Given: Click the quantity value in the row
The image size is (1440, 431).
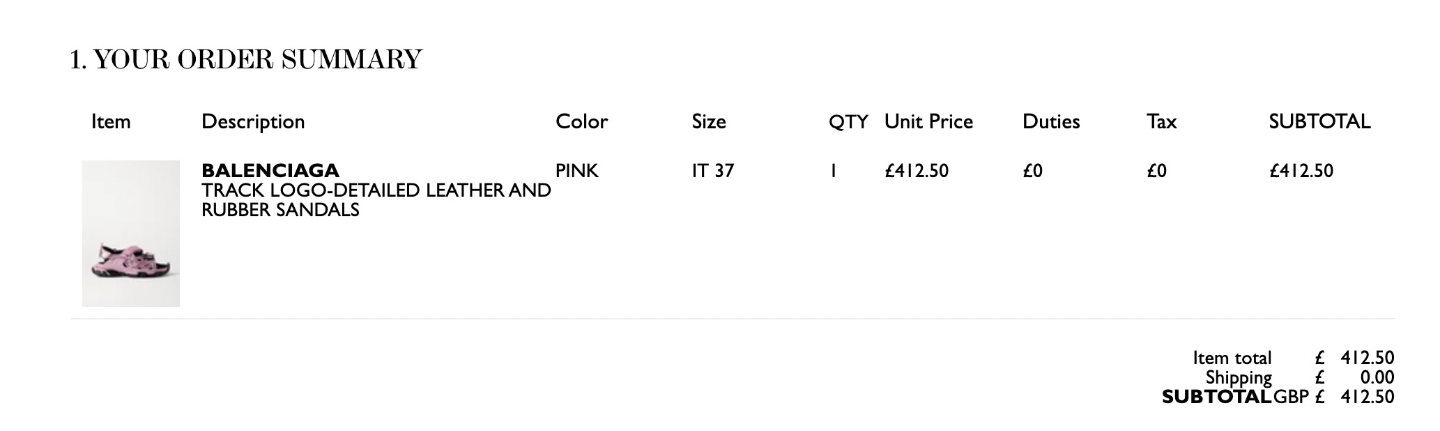Looking at the screenshot, I should click(832, 171).
